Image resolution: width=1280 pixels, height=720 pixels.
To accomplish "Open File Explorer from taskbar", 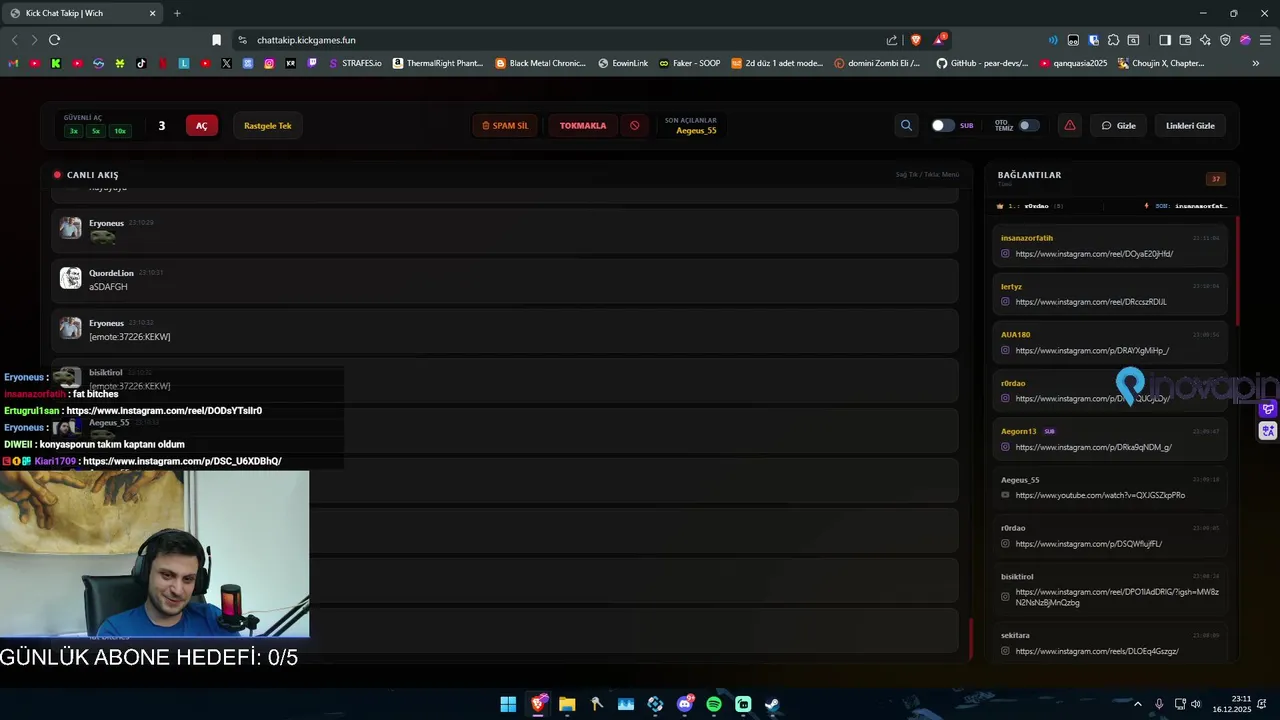I will point(567,704).
